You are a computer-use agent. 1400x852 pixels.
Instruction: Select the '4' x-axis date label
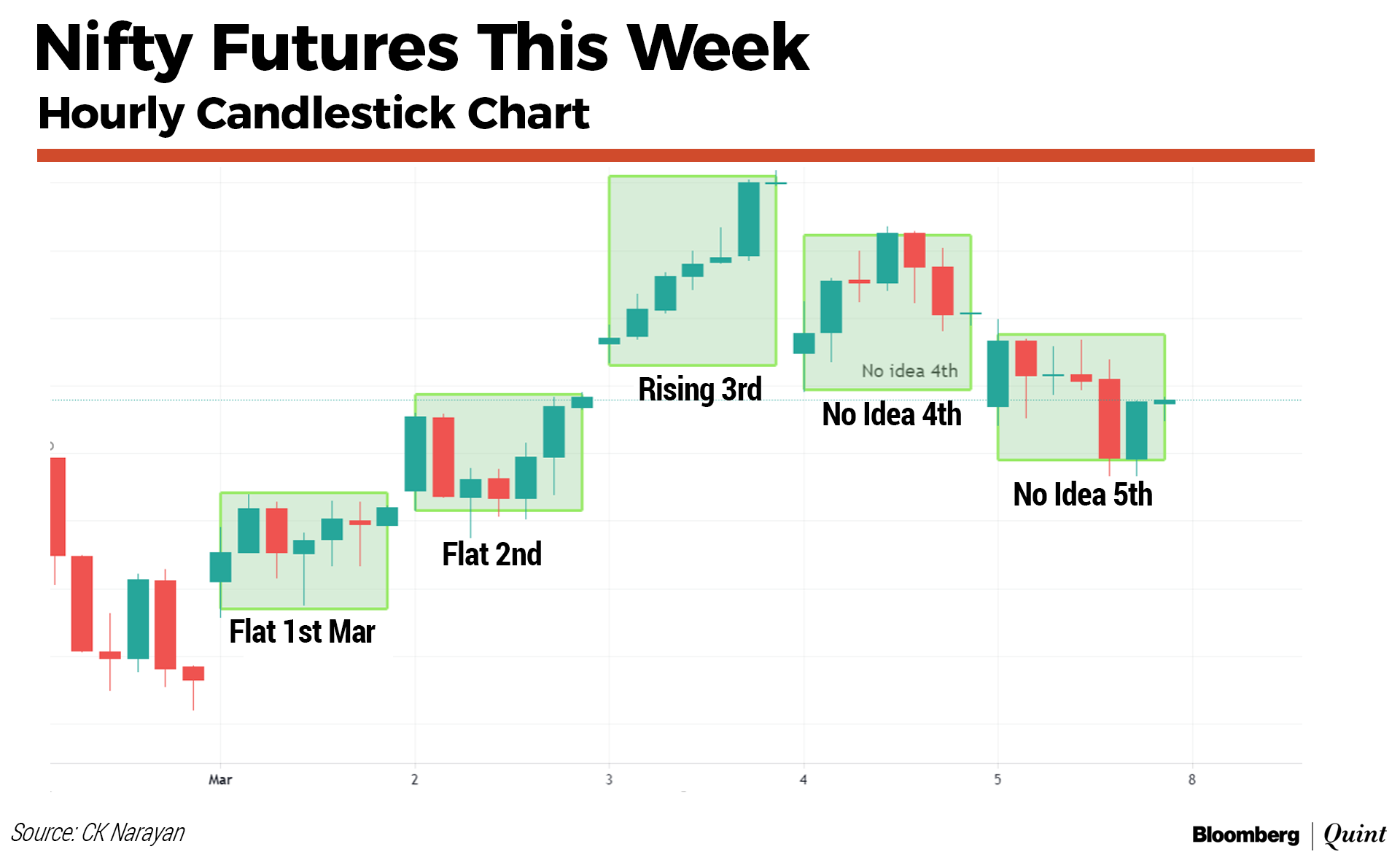(804, 780)
